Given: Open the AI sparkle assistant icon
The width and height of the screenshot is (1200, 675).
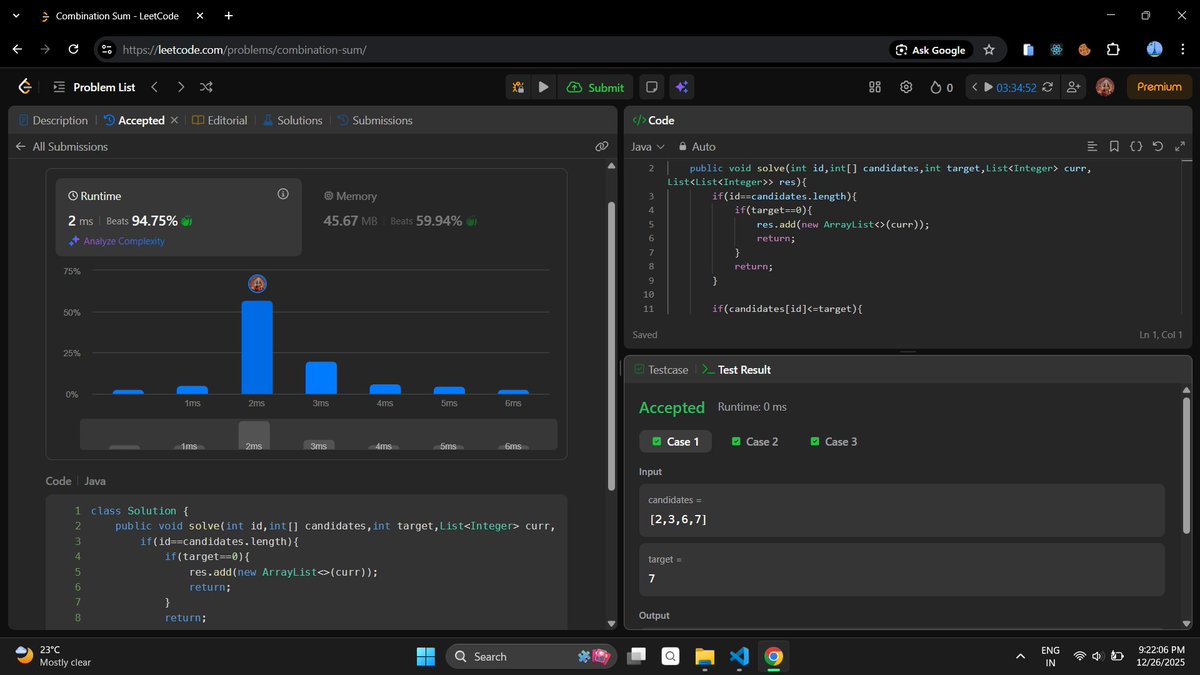Looking at the screenshot, I should 681,87.
